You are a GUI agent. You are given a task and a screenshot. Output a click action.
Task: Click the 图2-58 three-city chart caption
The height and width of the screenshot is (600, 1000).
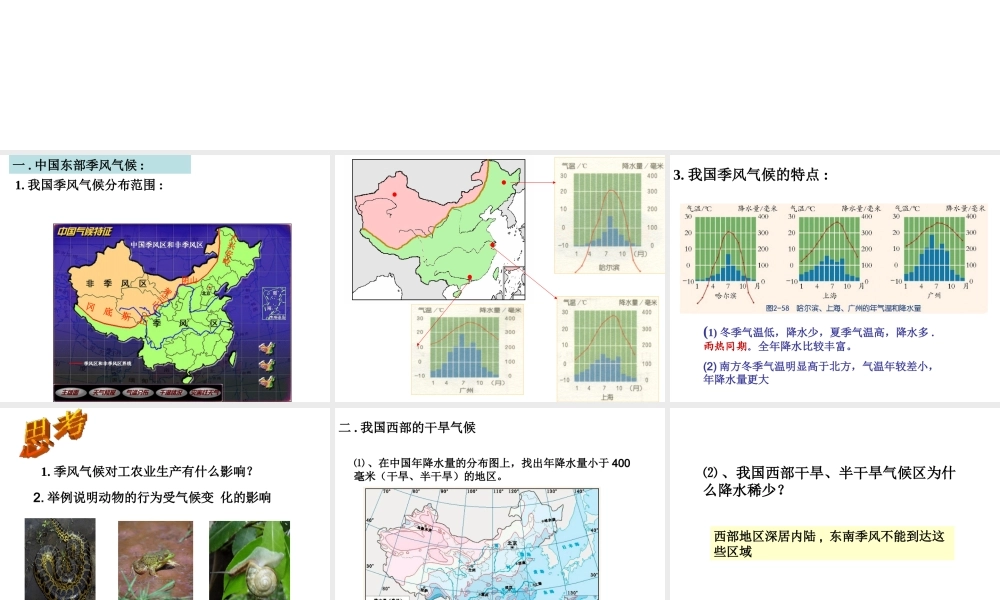click(843, 308)
